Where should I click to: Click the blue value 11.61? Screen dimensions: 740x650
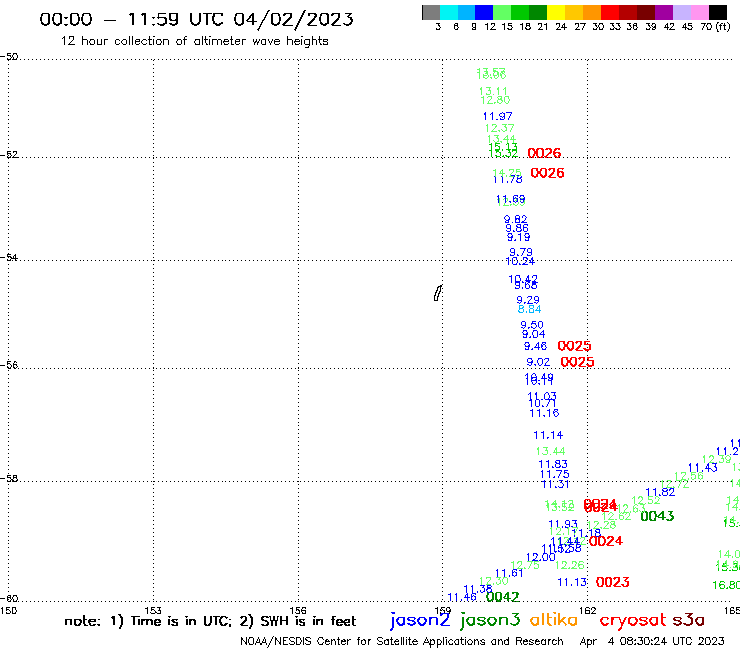pos(509,574)
